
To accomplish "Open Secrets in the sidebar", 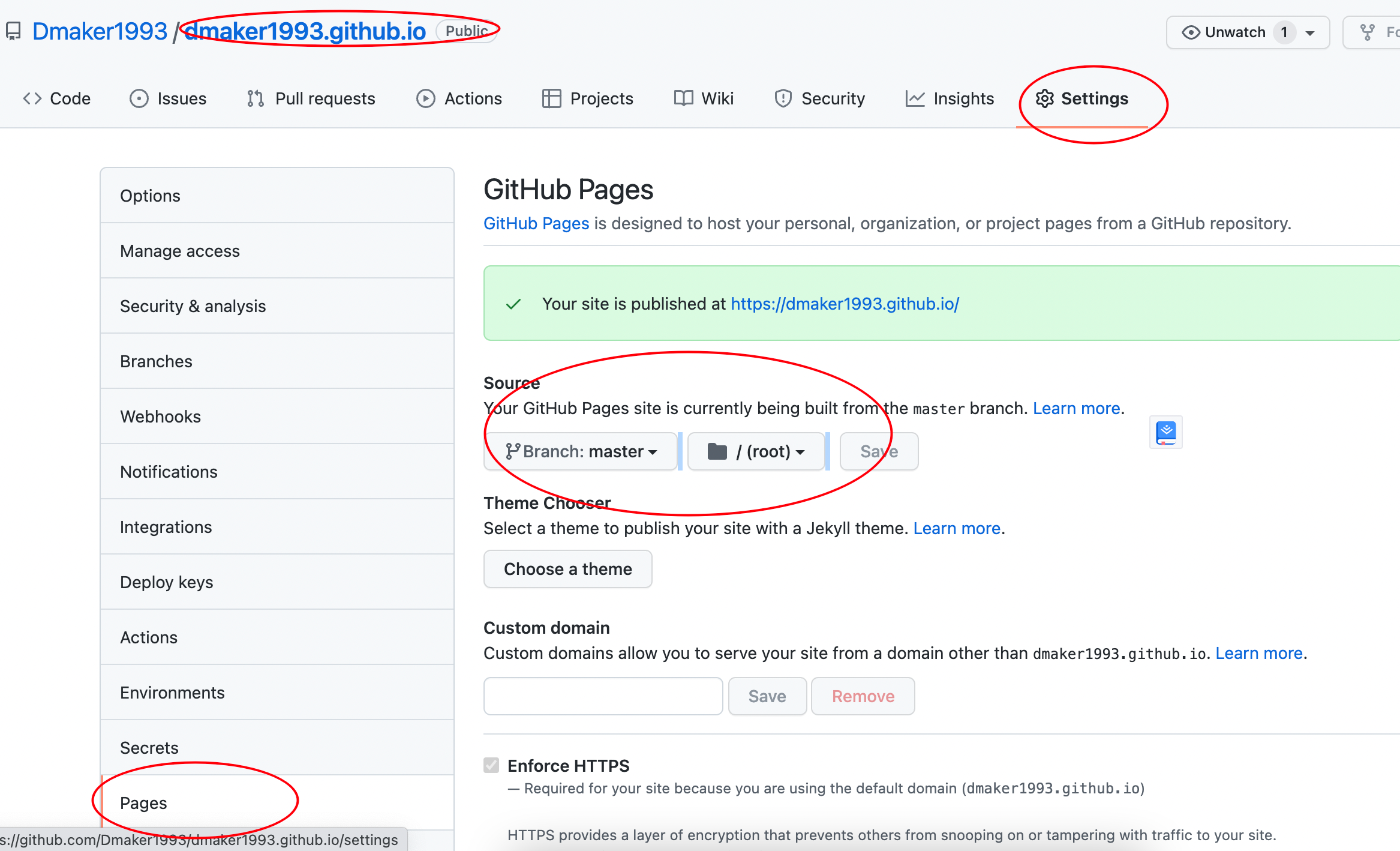I will [x=277, y=748].
